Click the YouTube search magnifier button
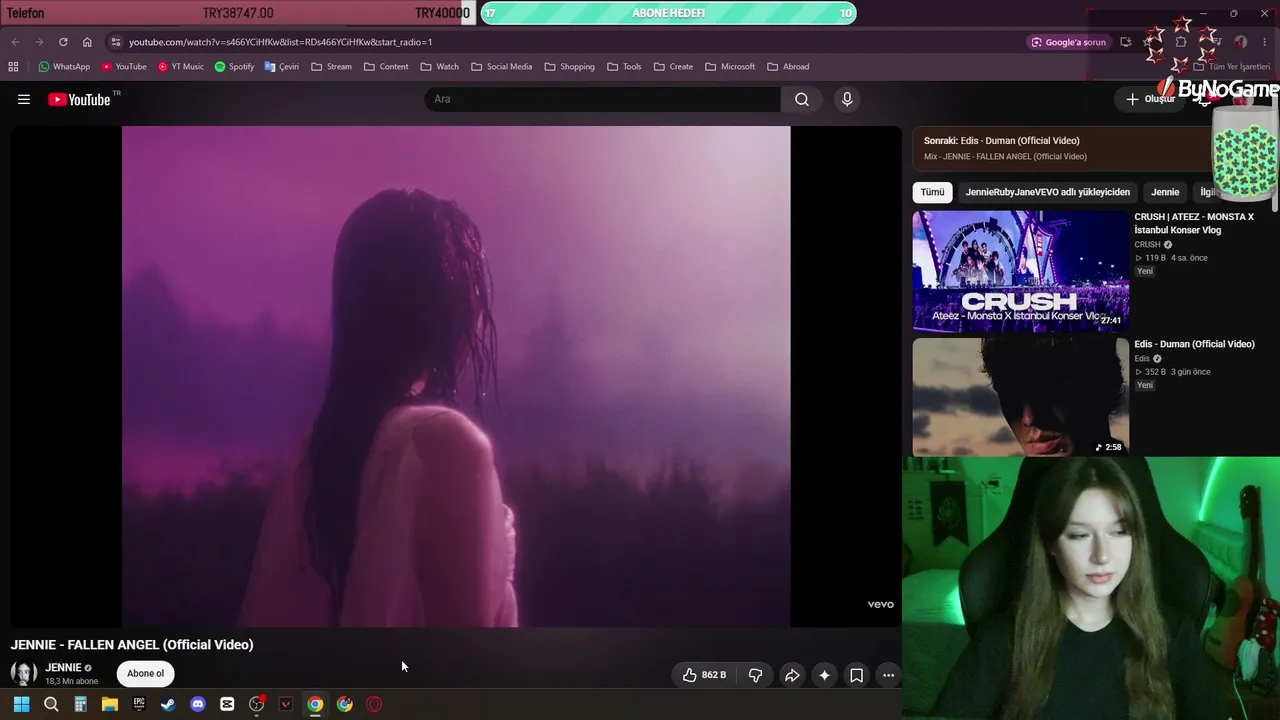Screen dimensions: 1280x720 pyautogui.click(x=802, y=99)
